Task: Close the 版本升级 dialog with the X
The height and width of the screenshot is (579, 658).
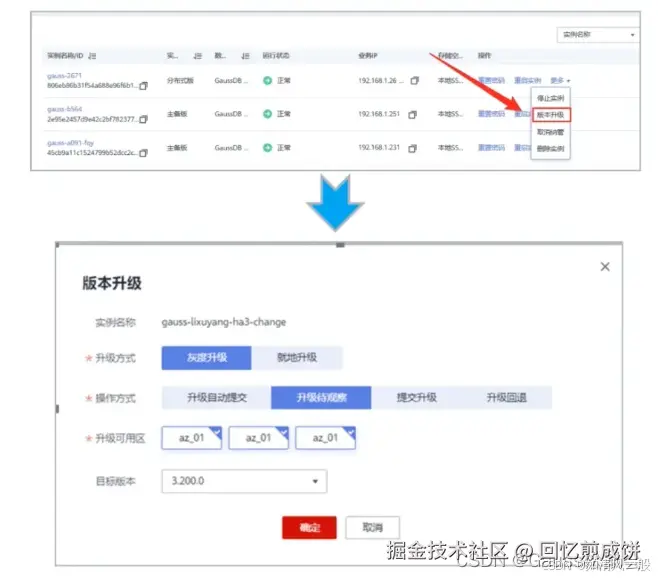Action: [x=605, y=267]
